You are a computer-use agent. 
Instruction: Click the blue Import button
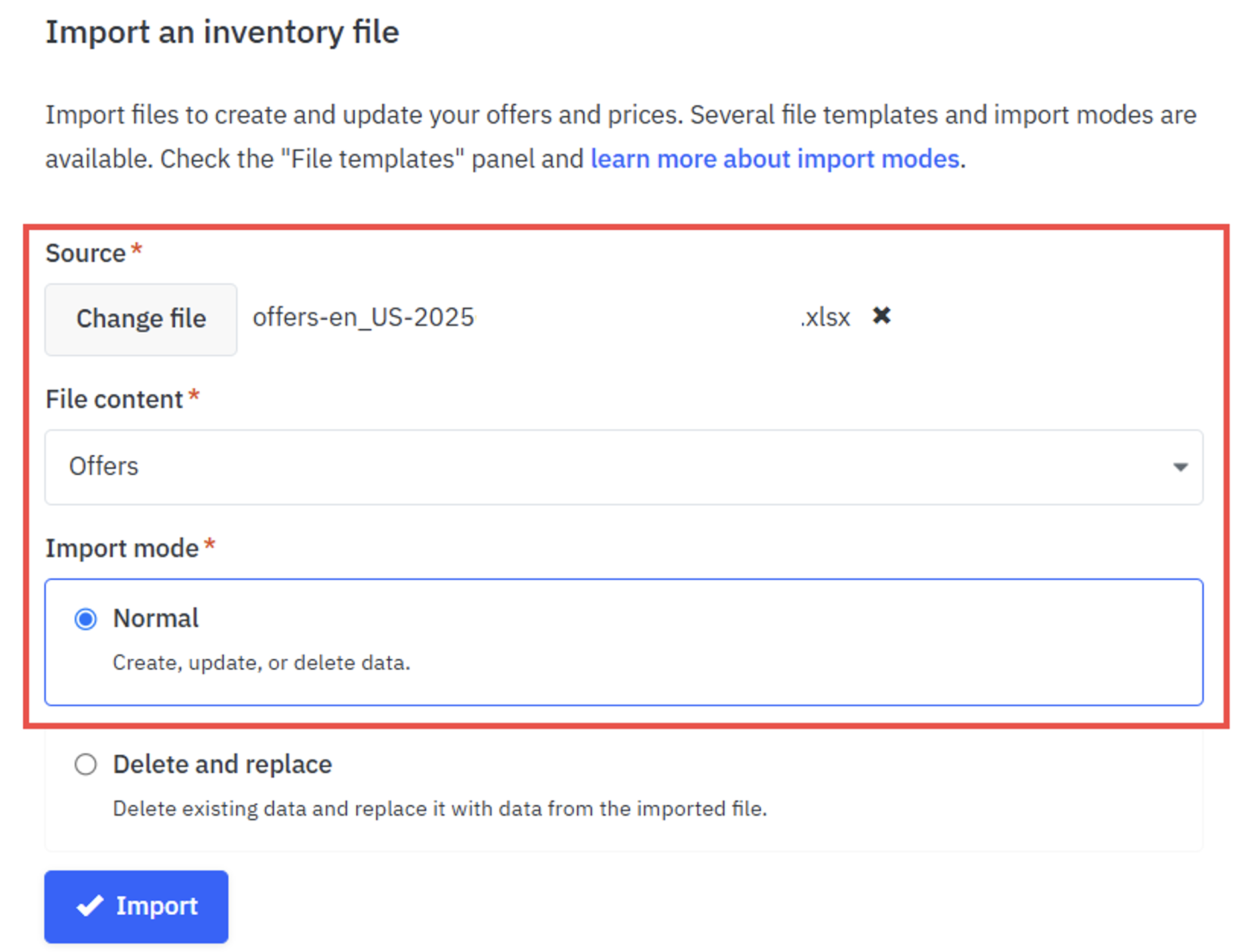tap(136, 906)
